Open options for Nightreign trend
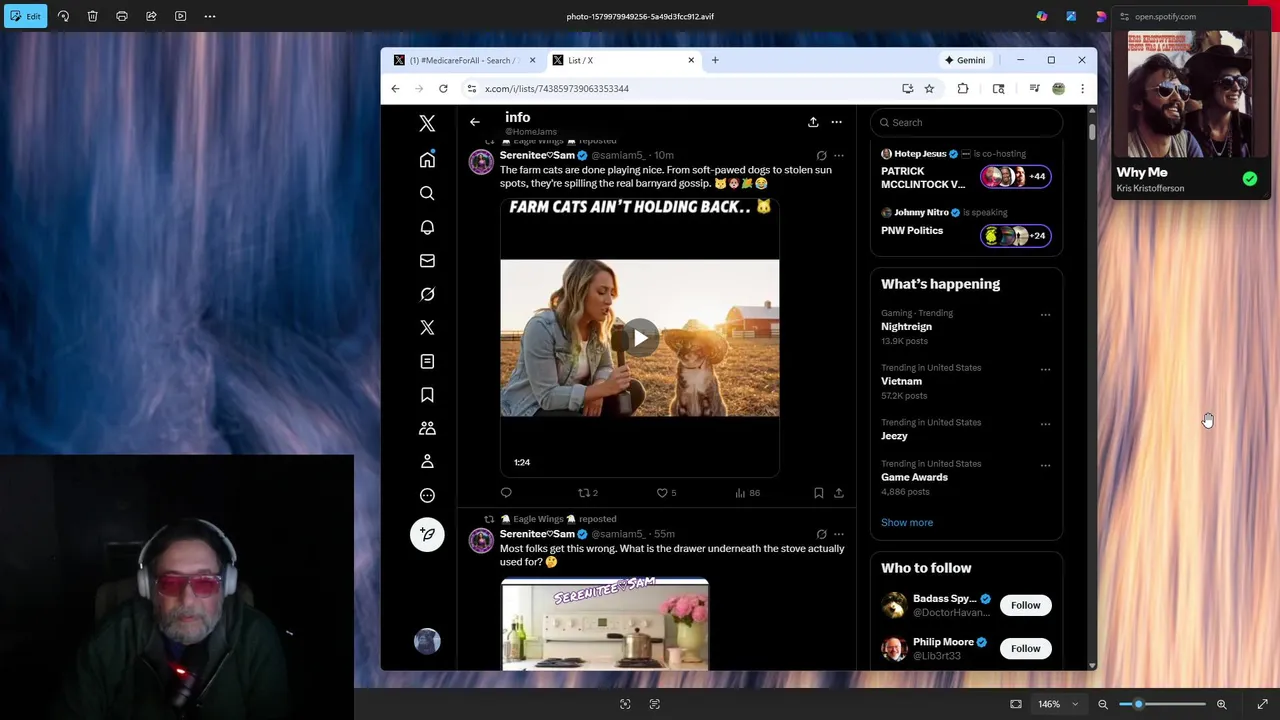 [1045, 315]
